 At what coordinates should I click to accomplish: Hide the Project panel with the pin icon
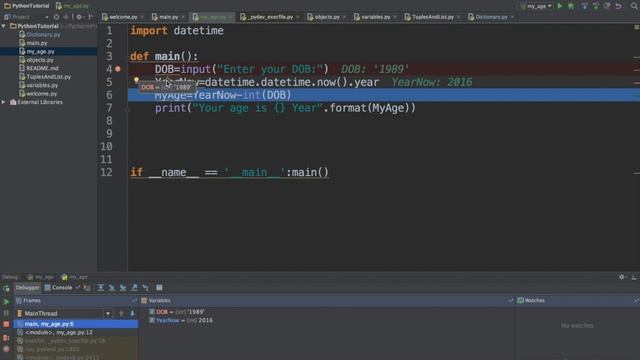[x=91, y=17]
